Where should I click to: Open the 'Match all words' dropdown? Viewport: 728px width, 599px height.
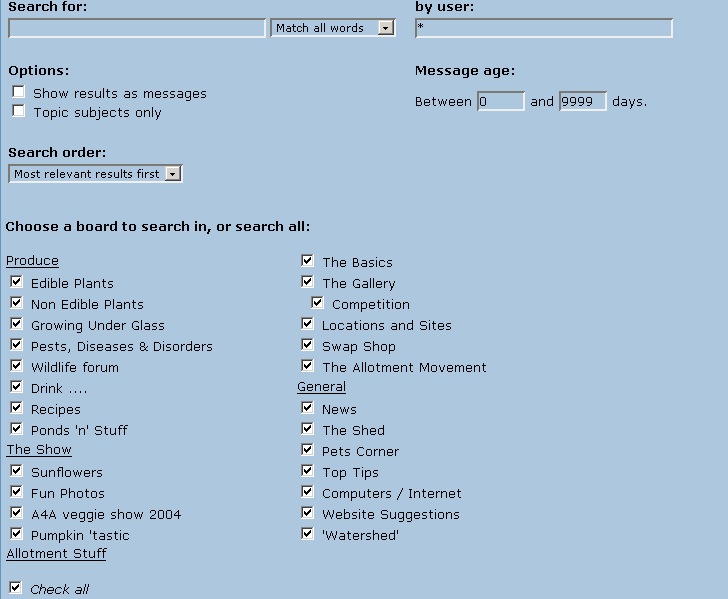(386, 28)
